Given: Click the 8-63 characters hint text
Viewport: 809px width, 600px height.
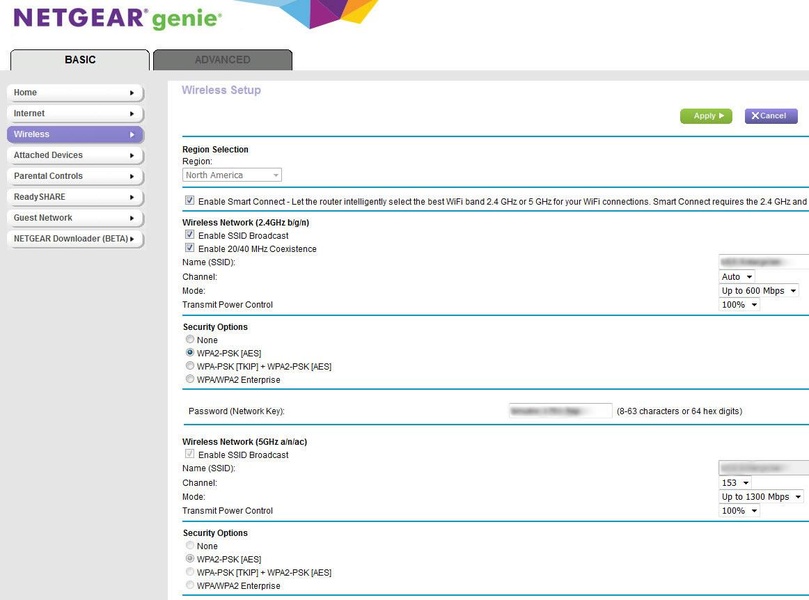Looking at the screenshot, I should pos(679,411).
